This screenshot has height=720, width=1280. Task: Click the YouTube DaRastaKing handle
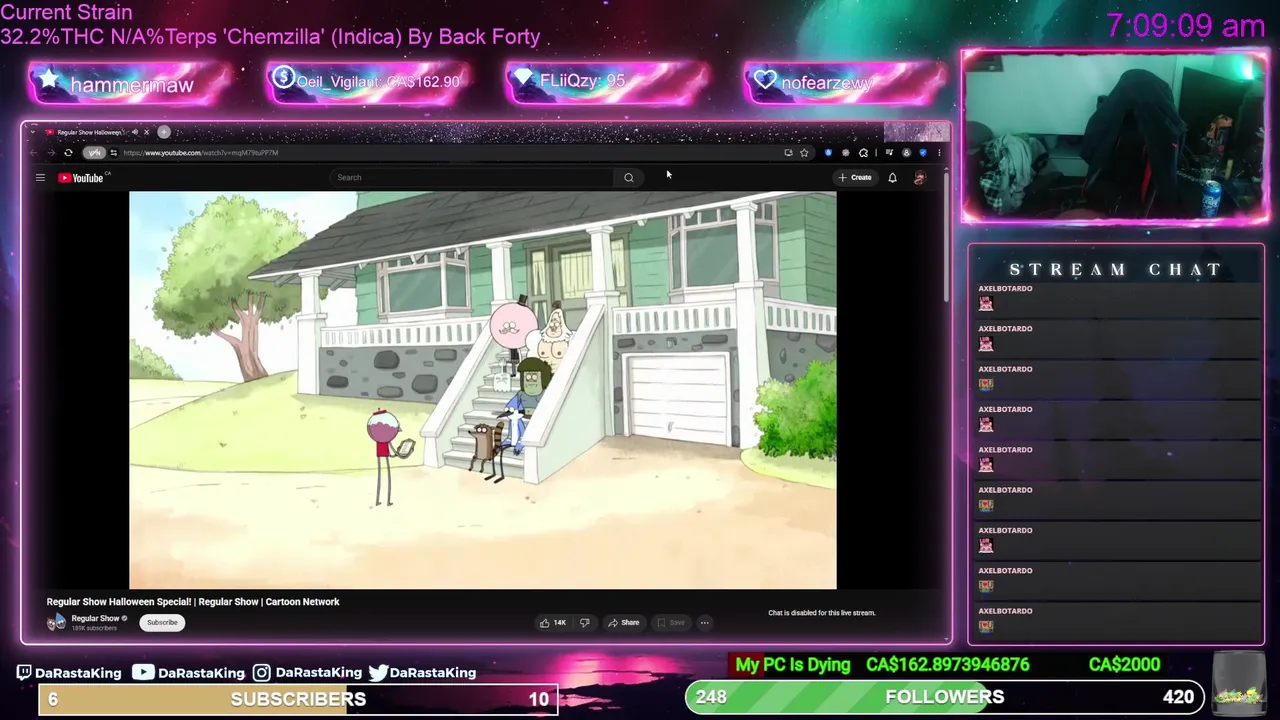tap(189, 673)
